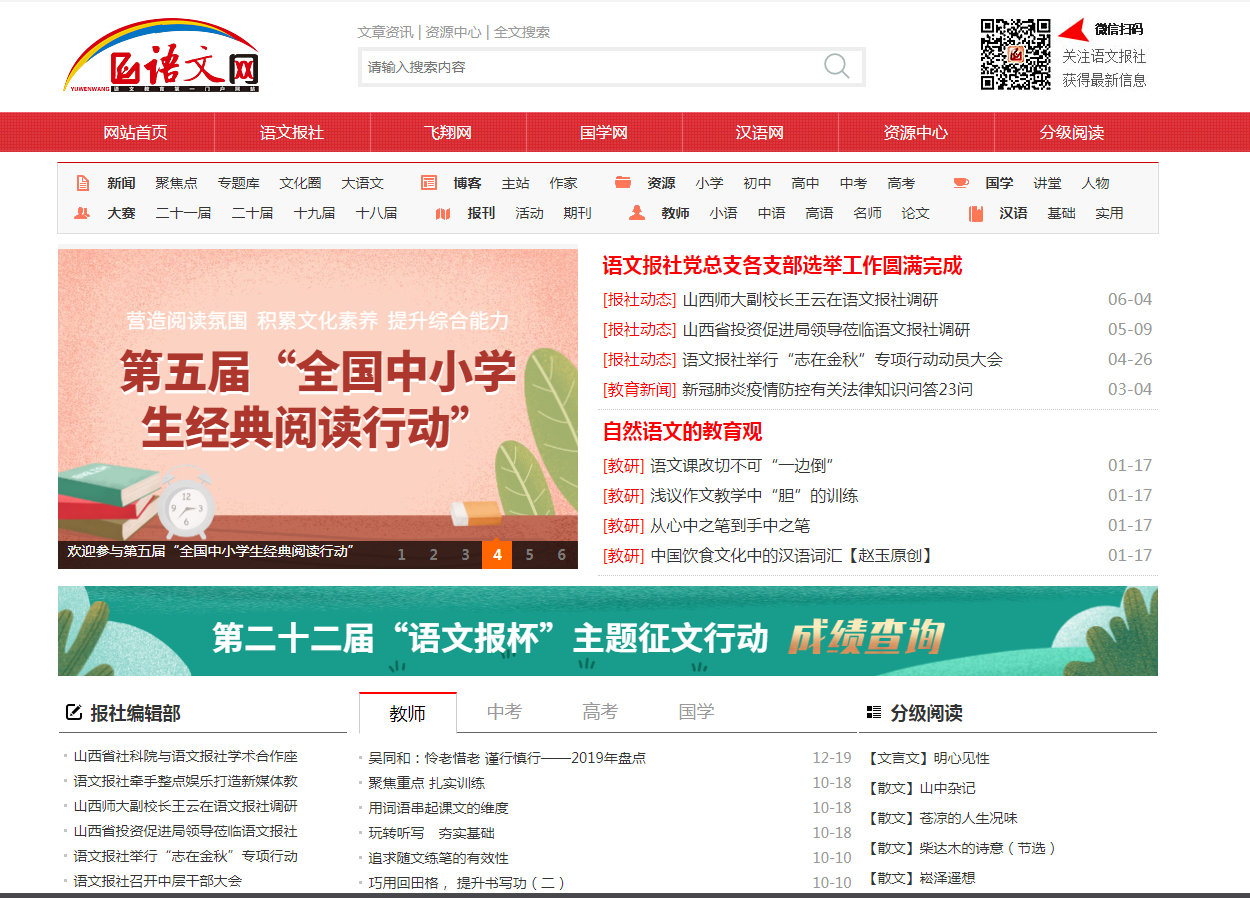Click the teacup icon beside 国学

click(961, 183)
